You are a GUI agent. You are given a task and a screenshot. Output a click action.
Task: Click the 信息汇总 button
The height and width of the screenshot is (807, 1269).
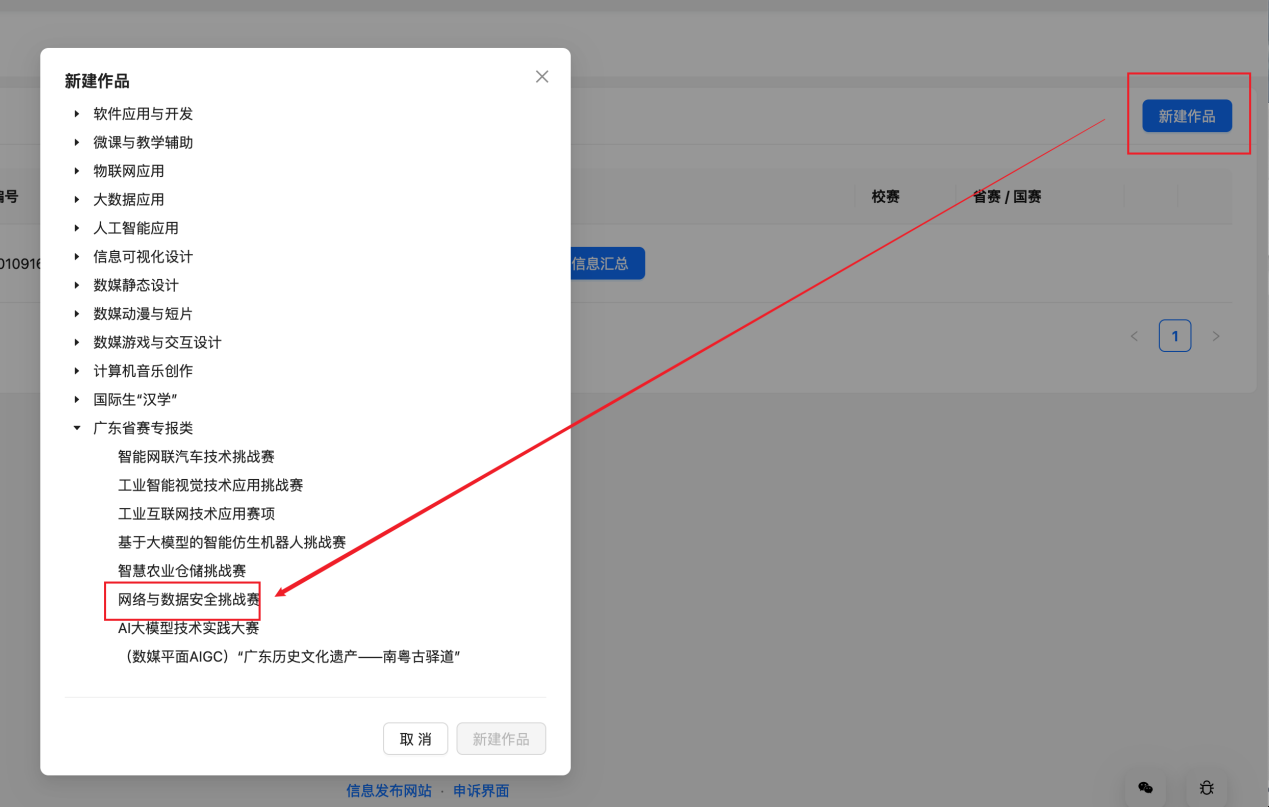[x=603, y=264]
